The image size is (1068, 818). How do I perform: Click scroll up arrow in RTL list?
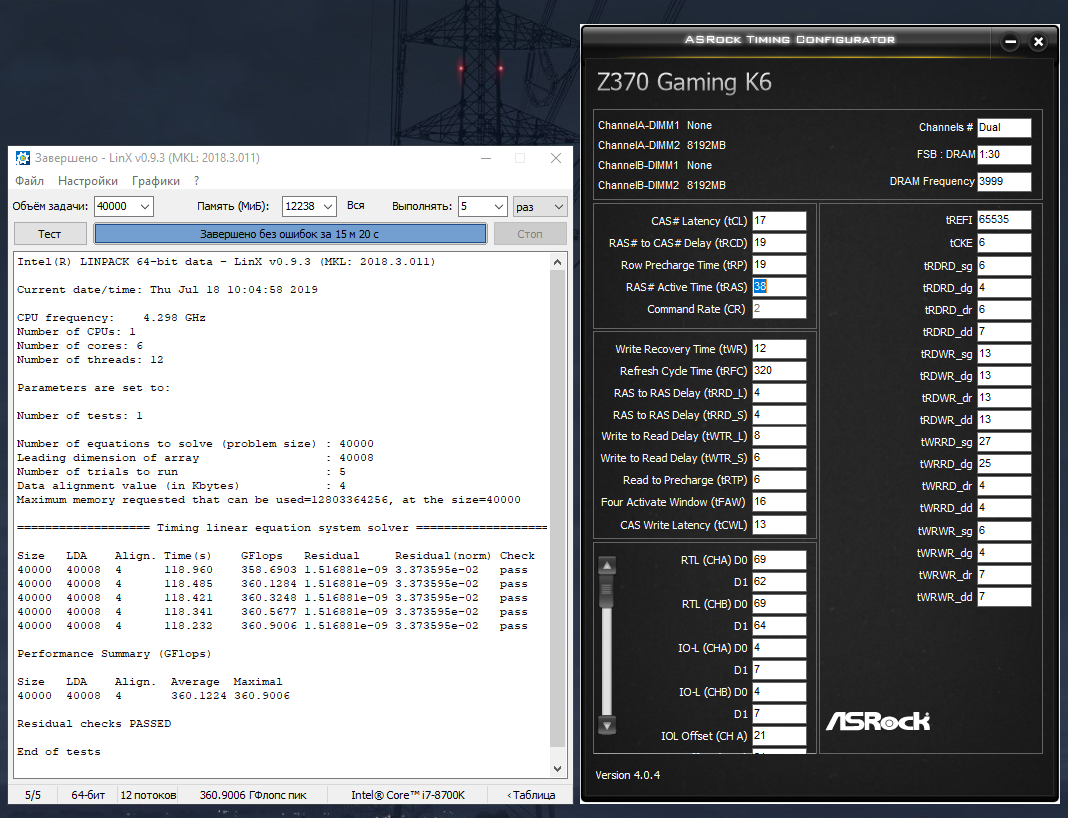pos(607,565)
